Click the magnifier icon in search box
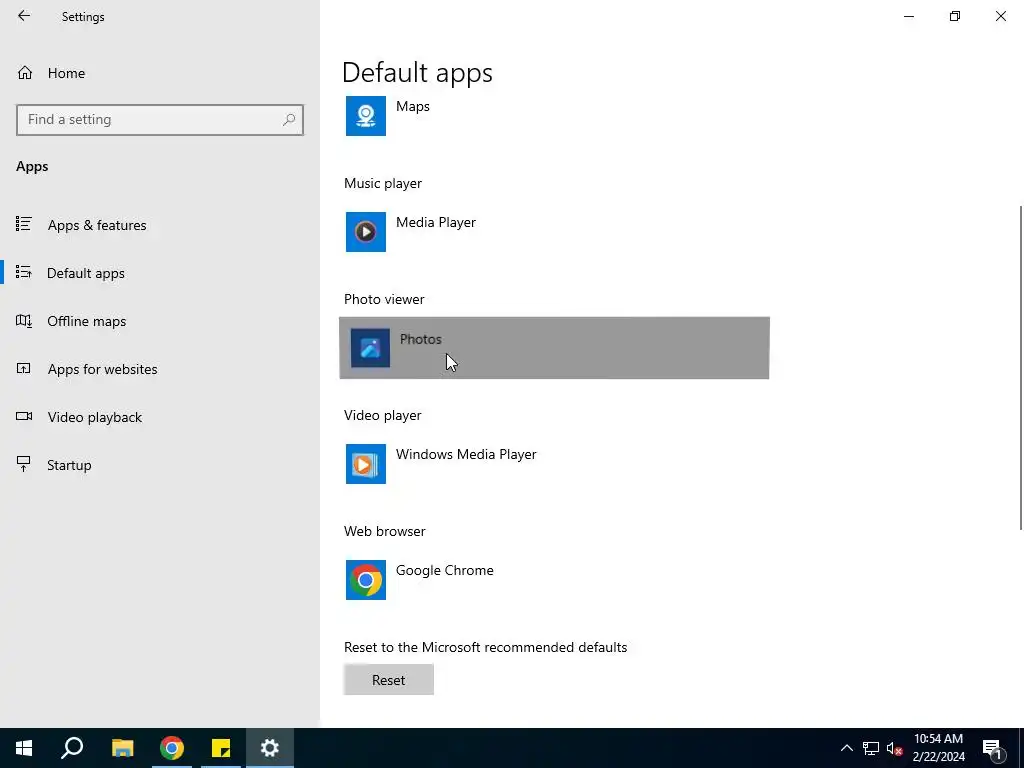 [x=289, y=120]
